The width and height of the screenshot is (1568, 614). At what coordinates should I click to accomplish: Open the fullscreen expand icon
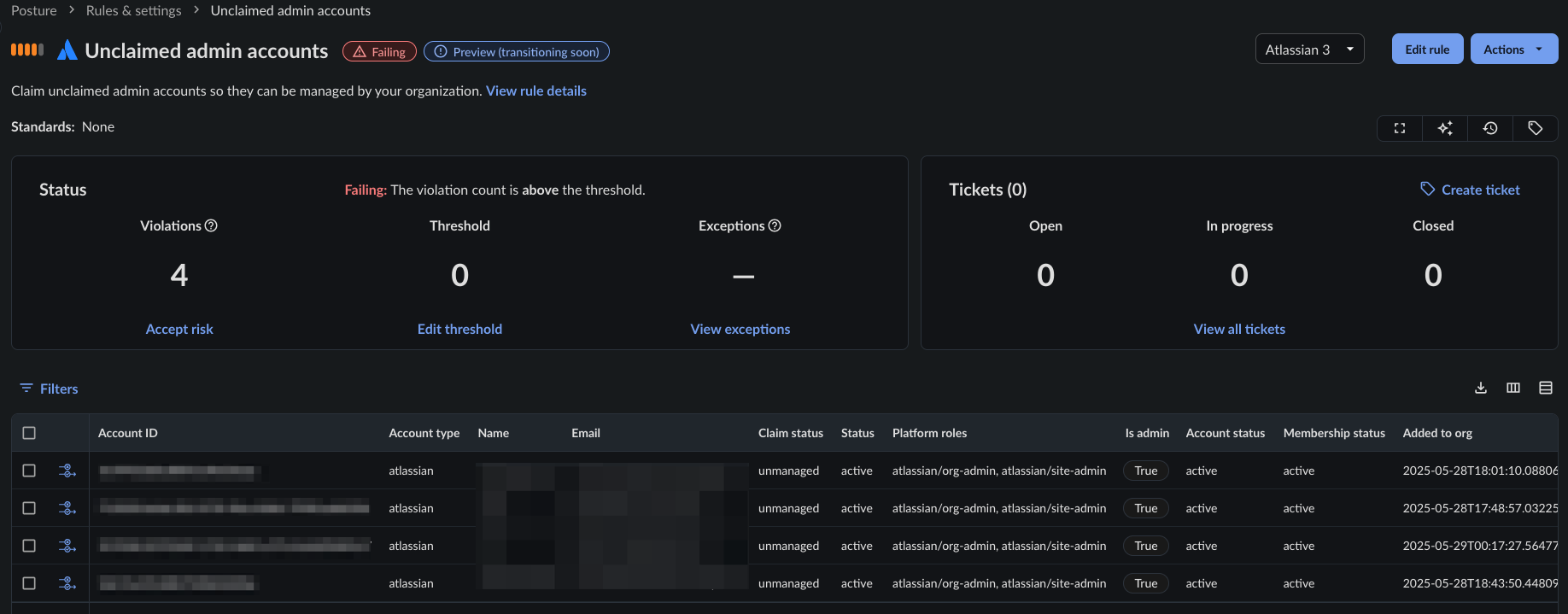coord(1400,128)
